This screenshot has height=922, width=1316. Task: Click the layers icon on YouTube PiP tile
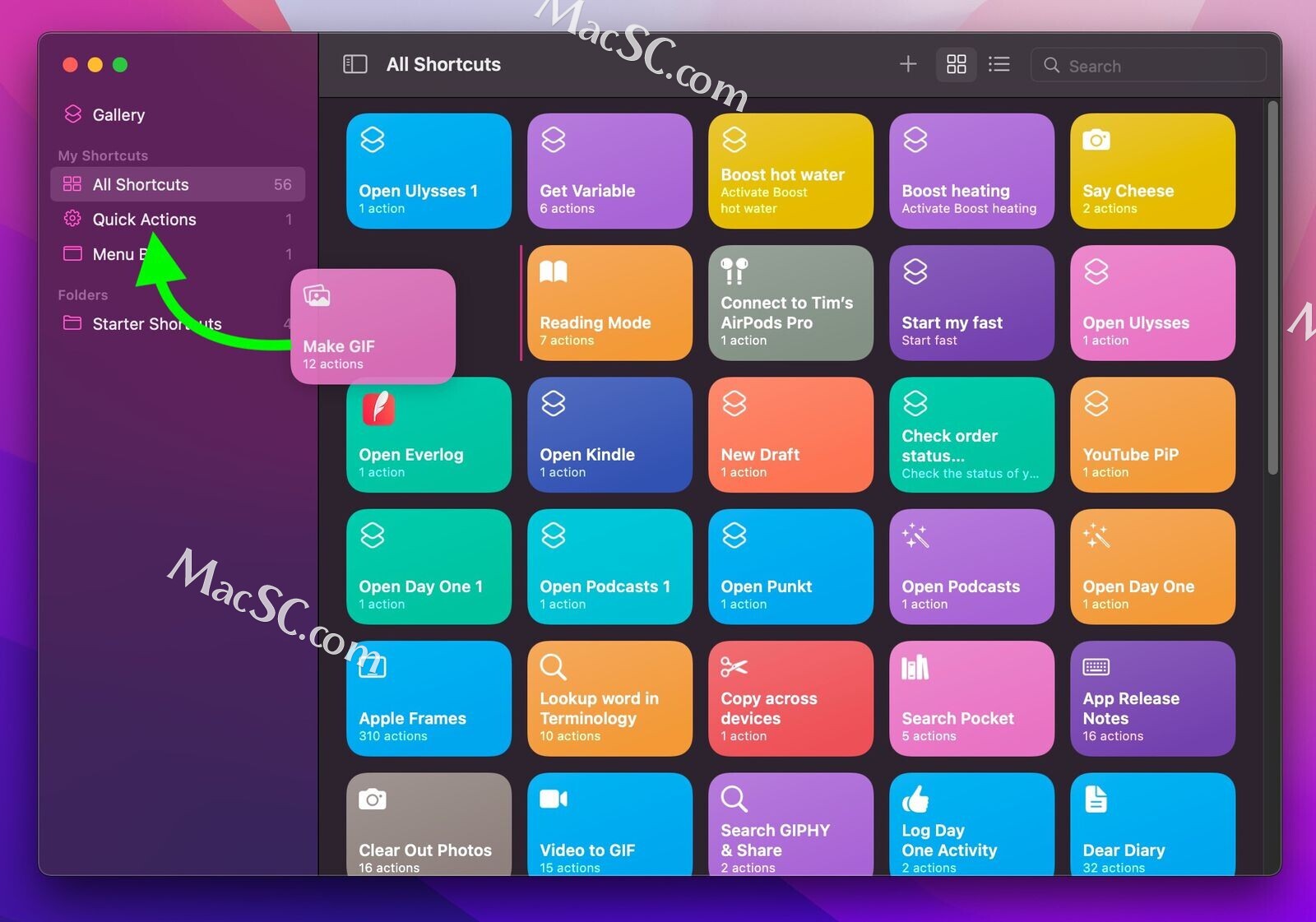click(1096, 403)
